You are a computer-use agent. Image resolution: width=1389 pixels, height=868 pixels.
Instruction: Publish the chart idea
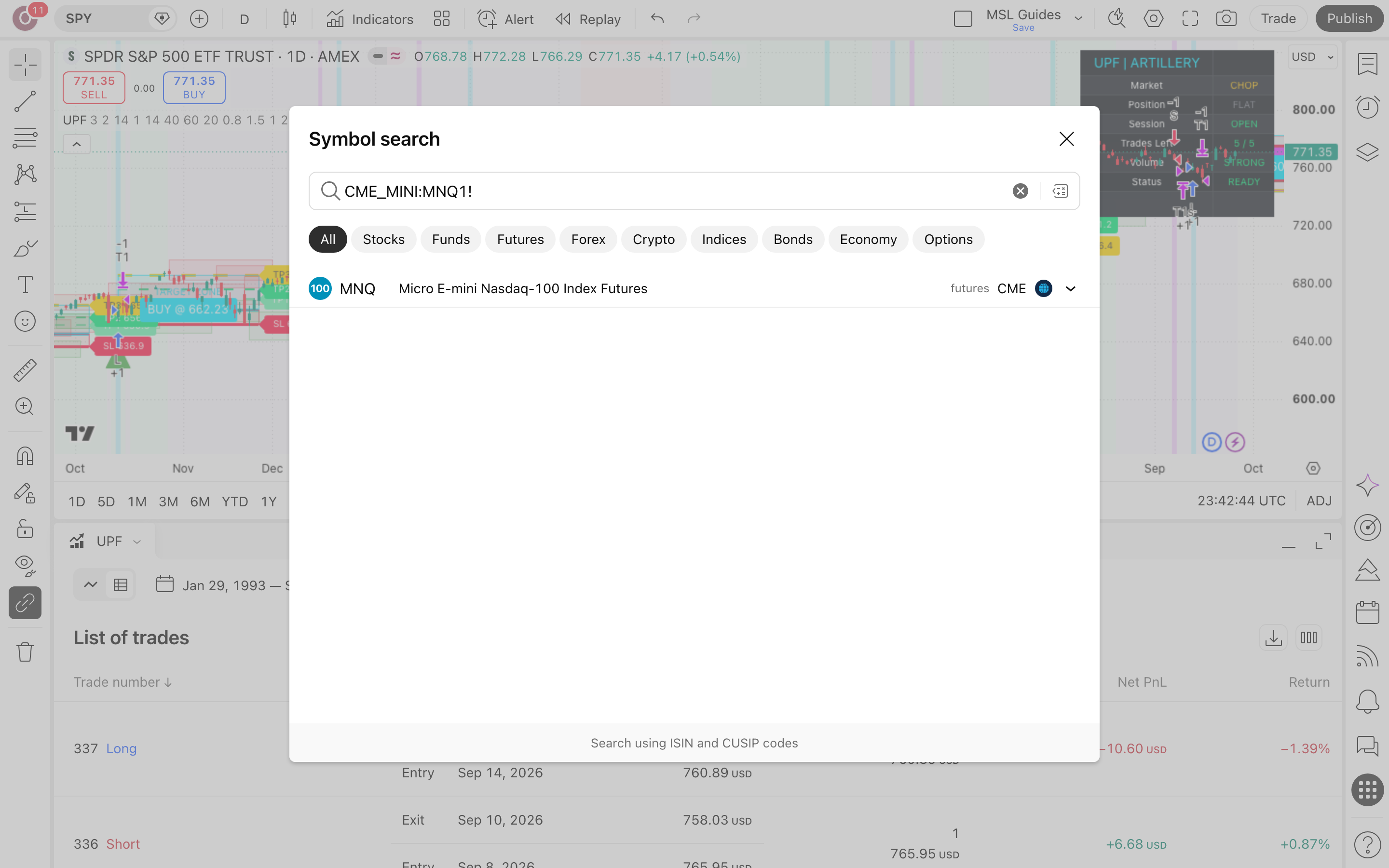(1349, 19)
